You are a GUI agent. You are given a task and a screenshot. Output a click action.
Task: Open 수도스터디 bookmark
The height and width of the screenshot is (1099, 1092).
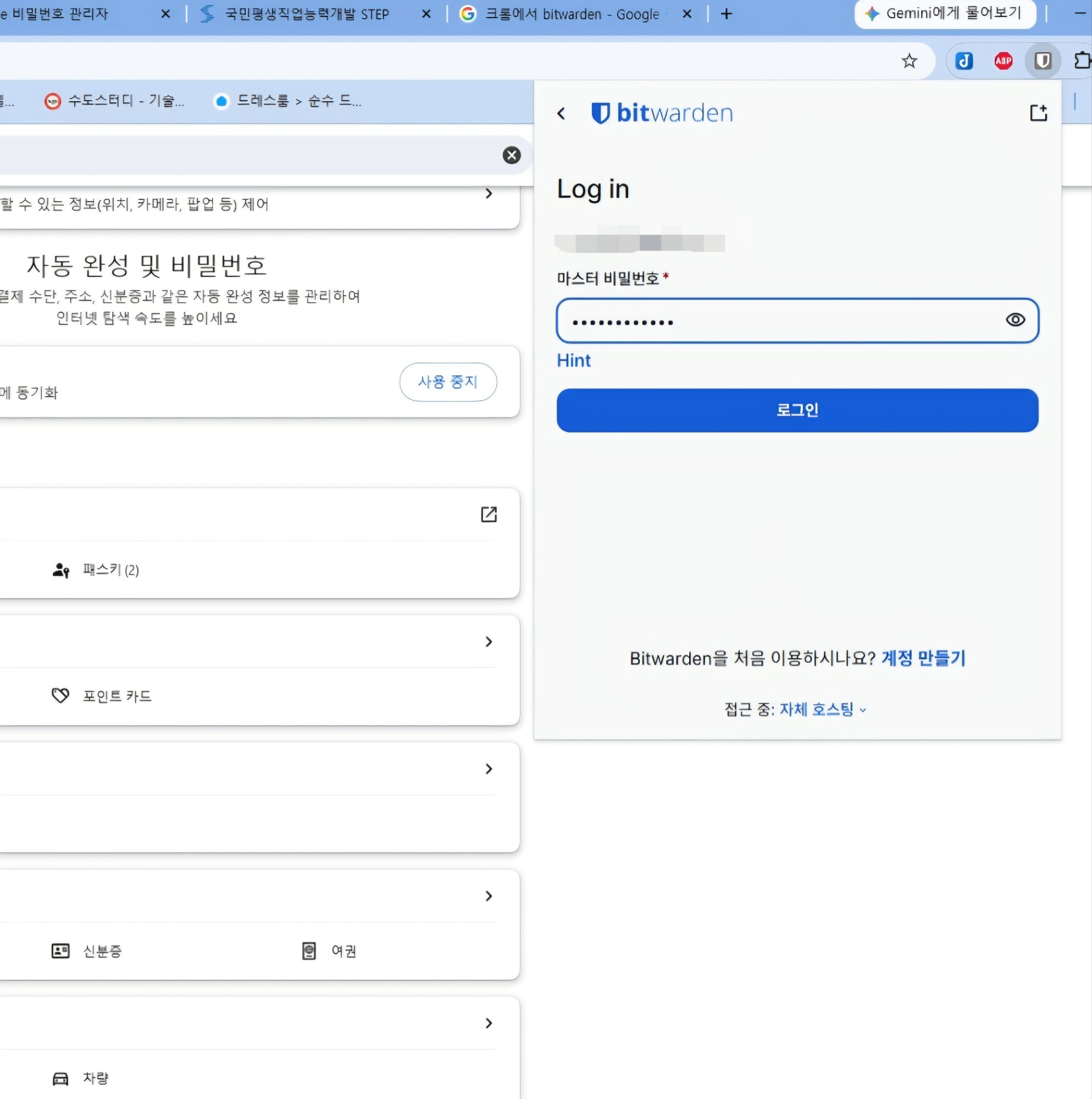115,101
